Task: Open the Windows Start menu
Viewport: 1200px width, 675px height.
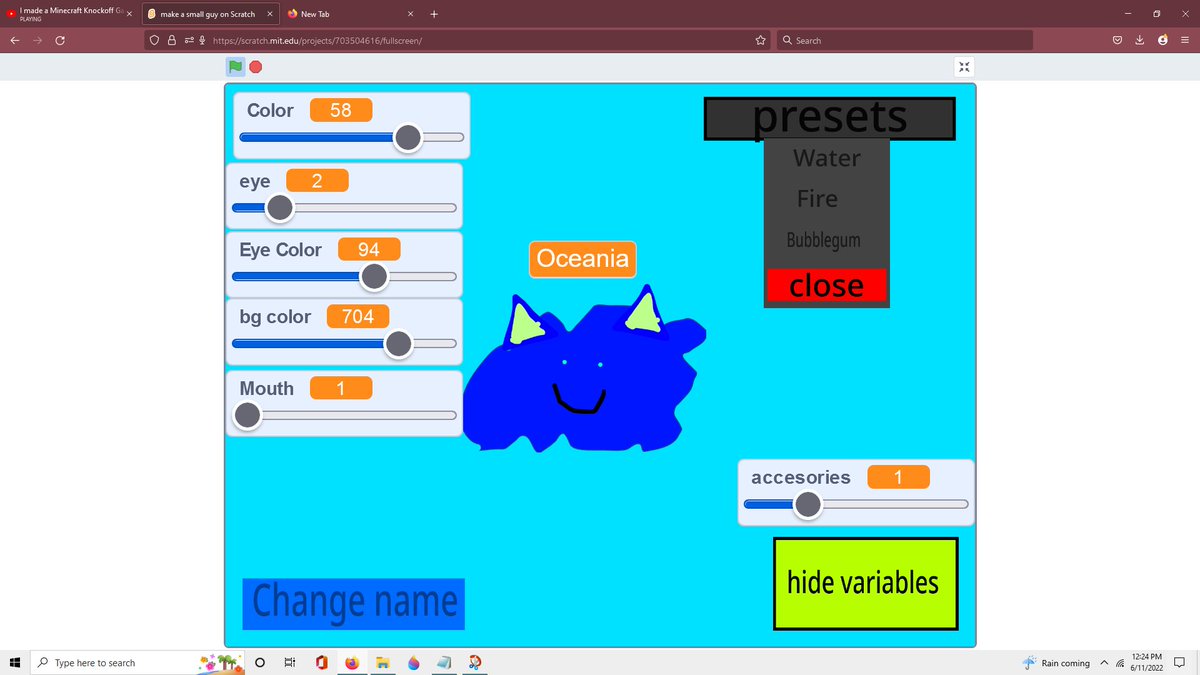Action: (x=14, y=662)
